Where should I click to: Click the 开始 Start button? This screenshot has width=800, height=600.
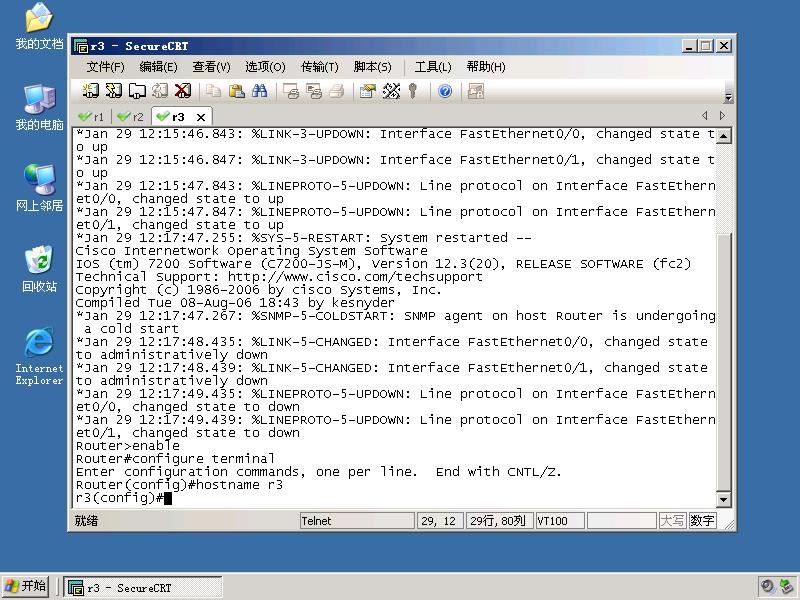coord(26,586)
